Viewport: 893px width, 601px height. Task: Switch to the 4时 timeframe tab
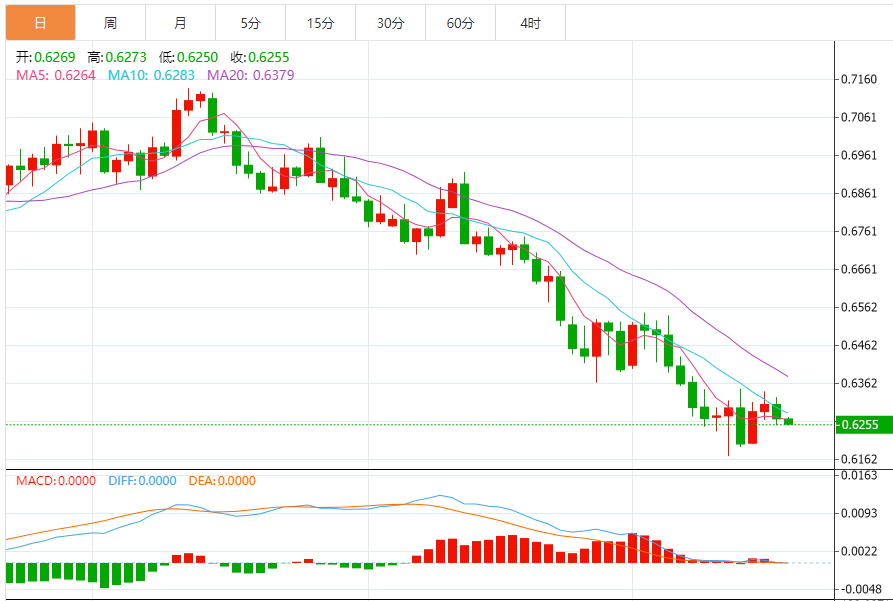click(x=531, y=23)
